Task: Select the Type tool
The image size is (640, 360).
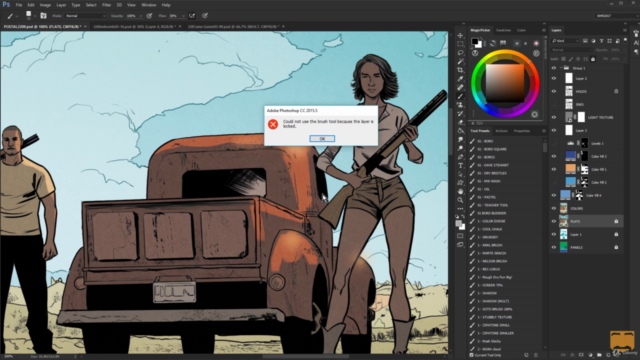Action: click(460, 165)
